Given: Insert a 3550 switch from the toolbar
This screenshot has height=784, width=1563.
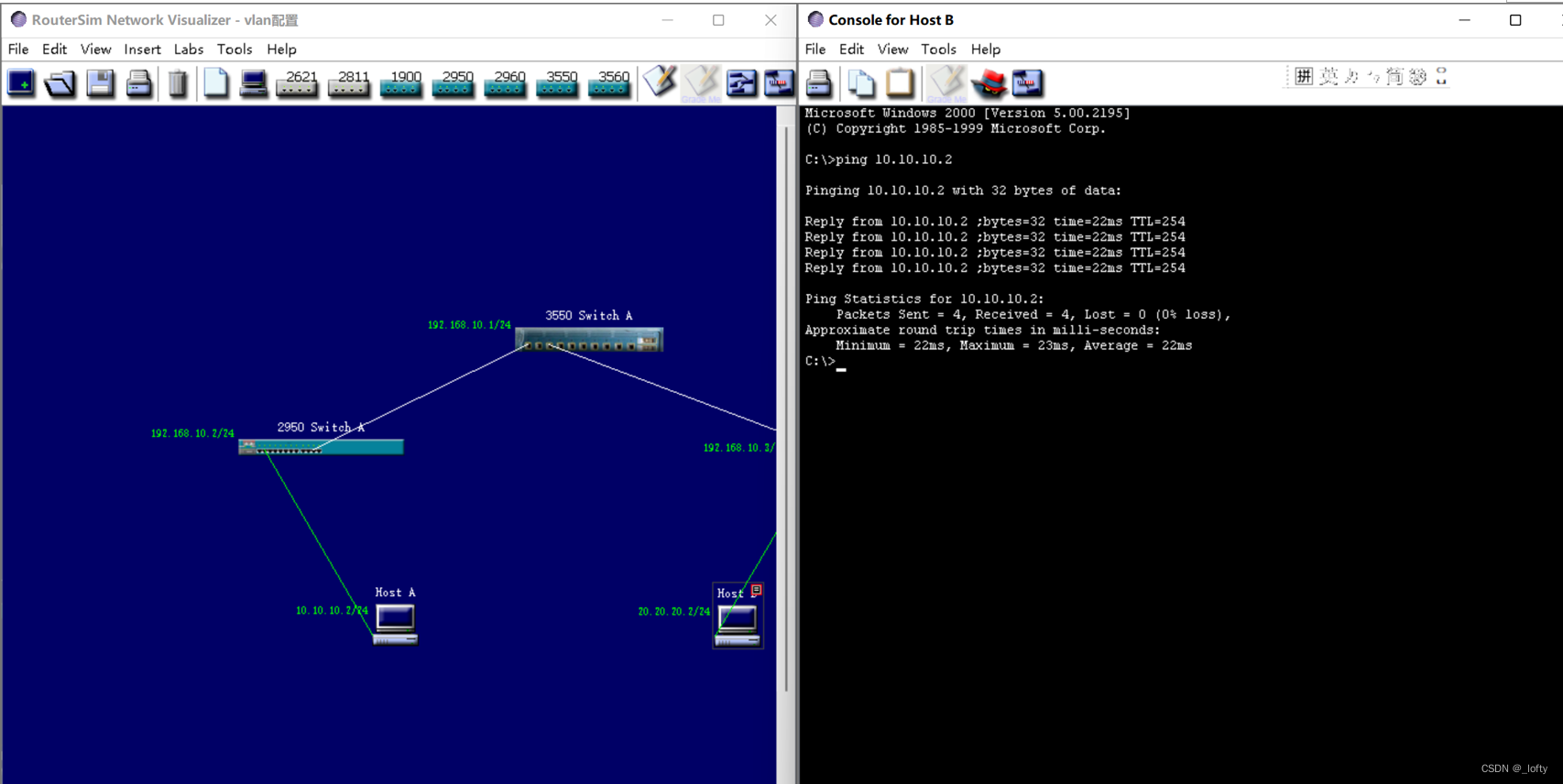Looking at the screenshot, I should tap(558, 83).
